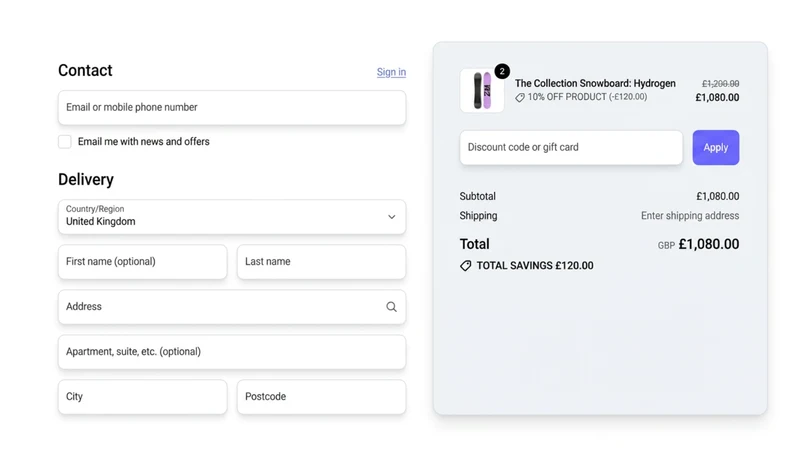The height and width of the screenshot is (450, 800).
Task: Click the Sign in link
Action: [391, 72]
